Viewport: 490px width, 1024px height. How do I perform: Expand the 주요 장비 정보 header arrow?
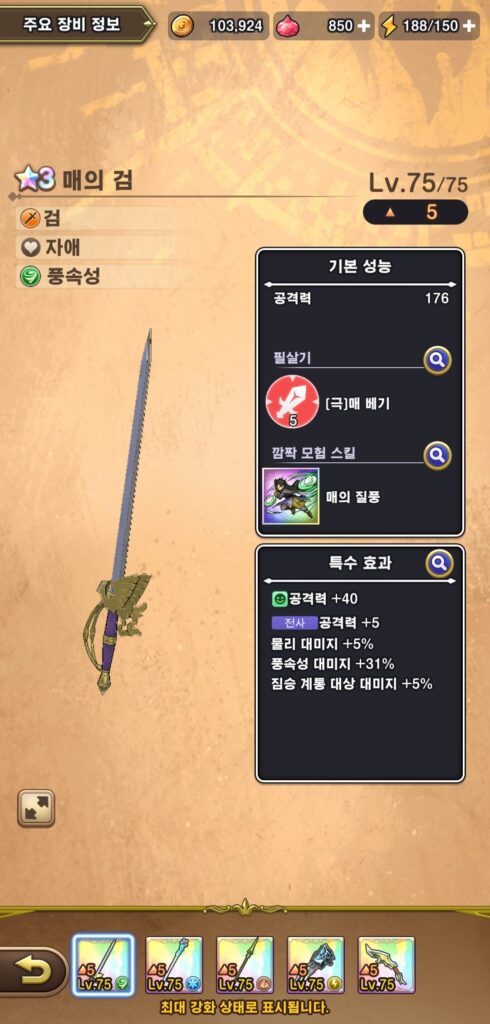149,25
